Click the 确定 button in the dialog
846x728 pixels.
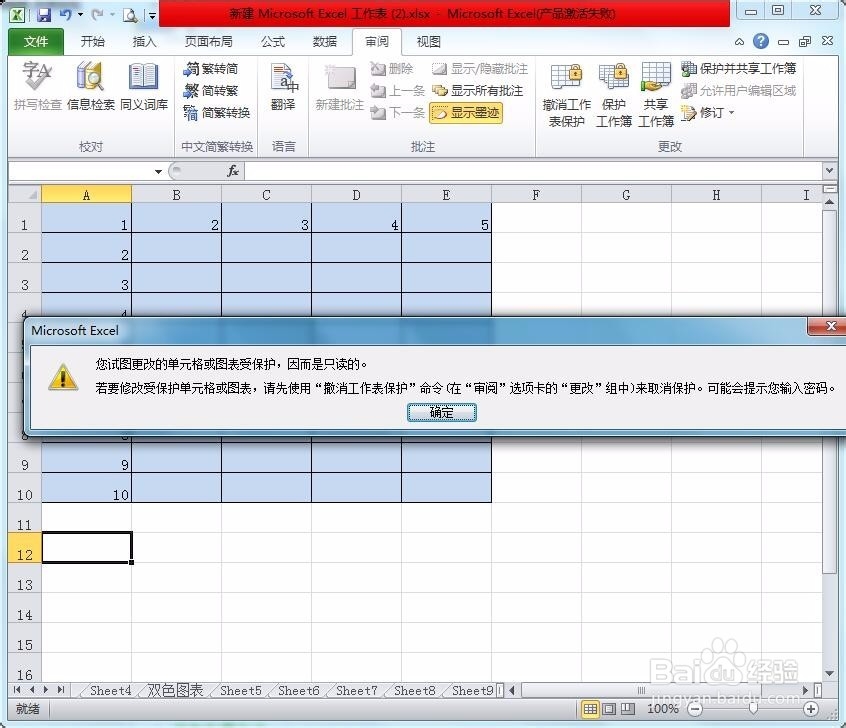point(441,412)
